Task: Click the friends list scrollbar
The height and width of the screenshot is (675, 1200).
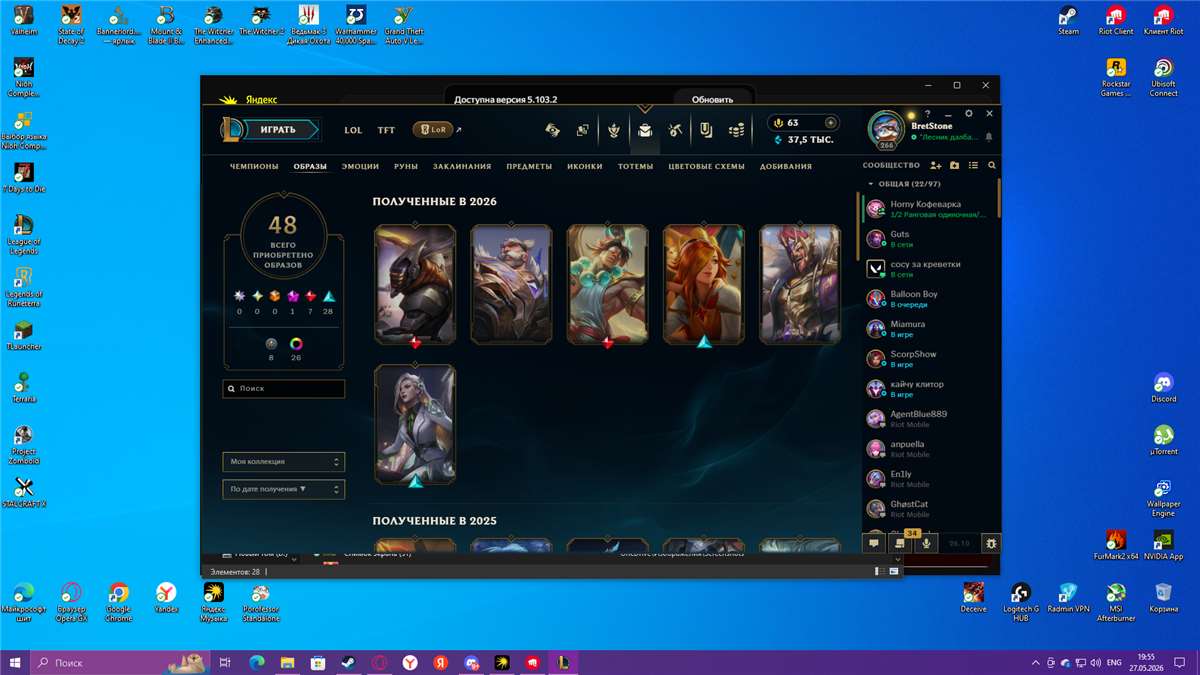Action: [999, 197]
